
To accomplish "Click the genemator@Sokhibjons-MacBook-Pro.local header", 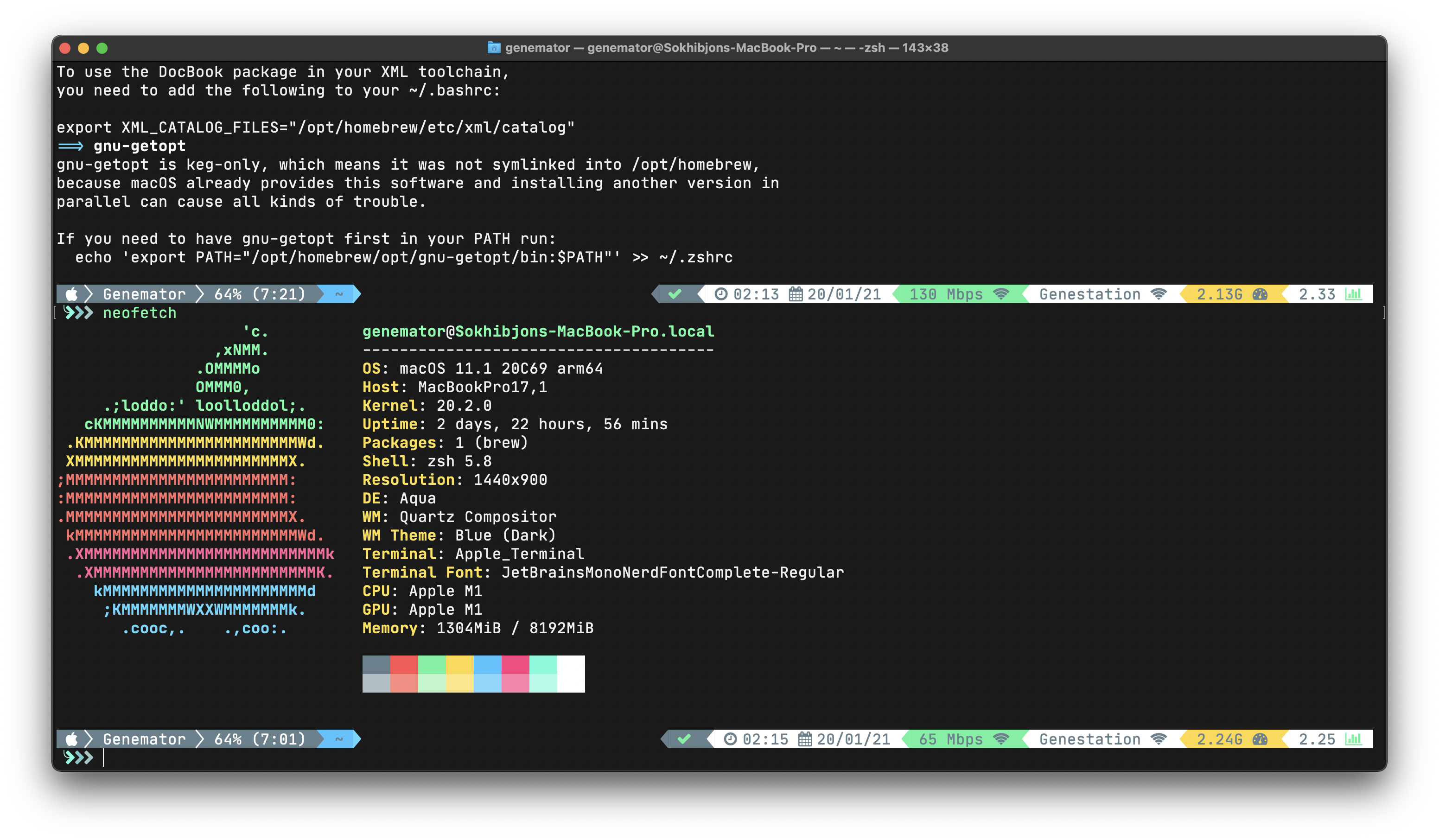I will click(x=538, y=331).
